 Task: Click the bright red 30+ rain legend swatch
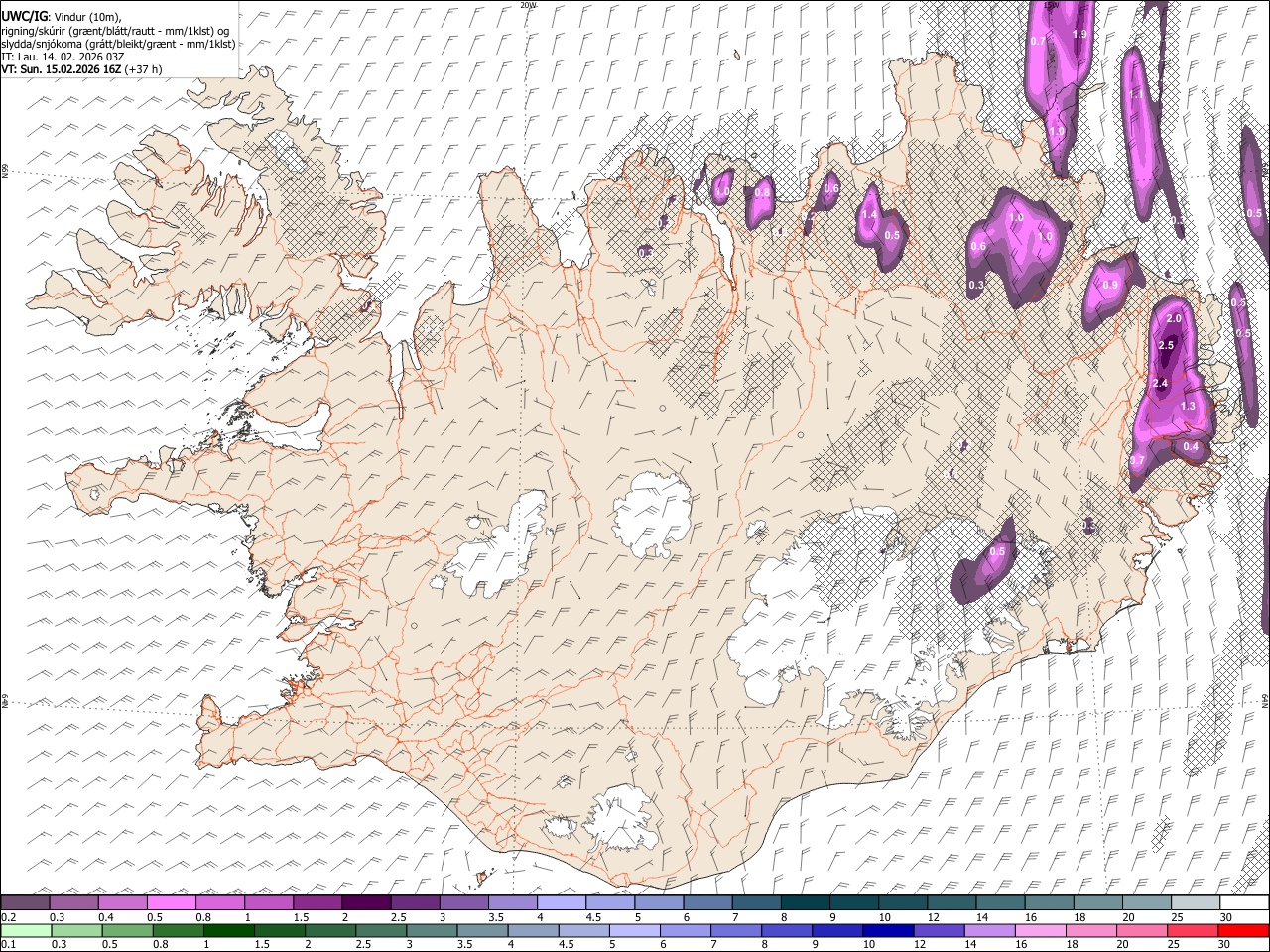1242,930
